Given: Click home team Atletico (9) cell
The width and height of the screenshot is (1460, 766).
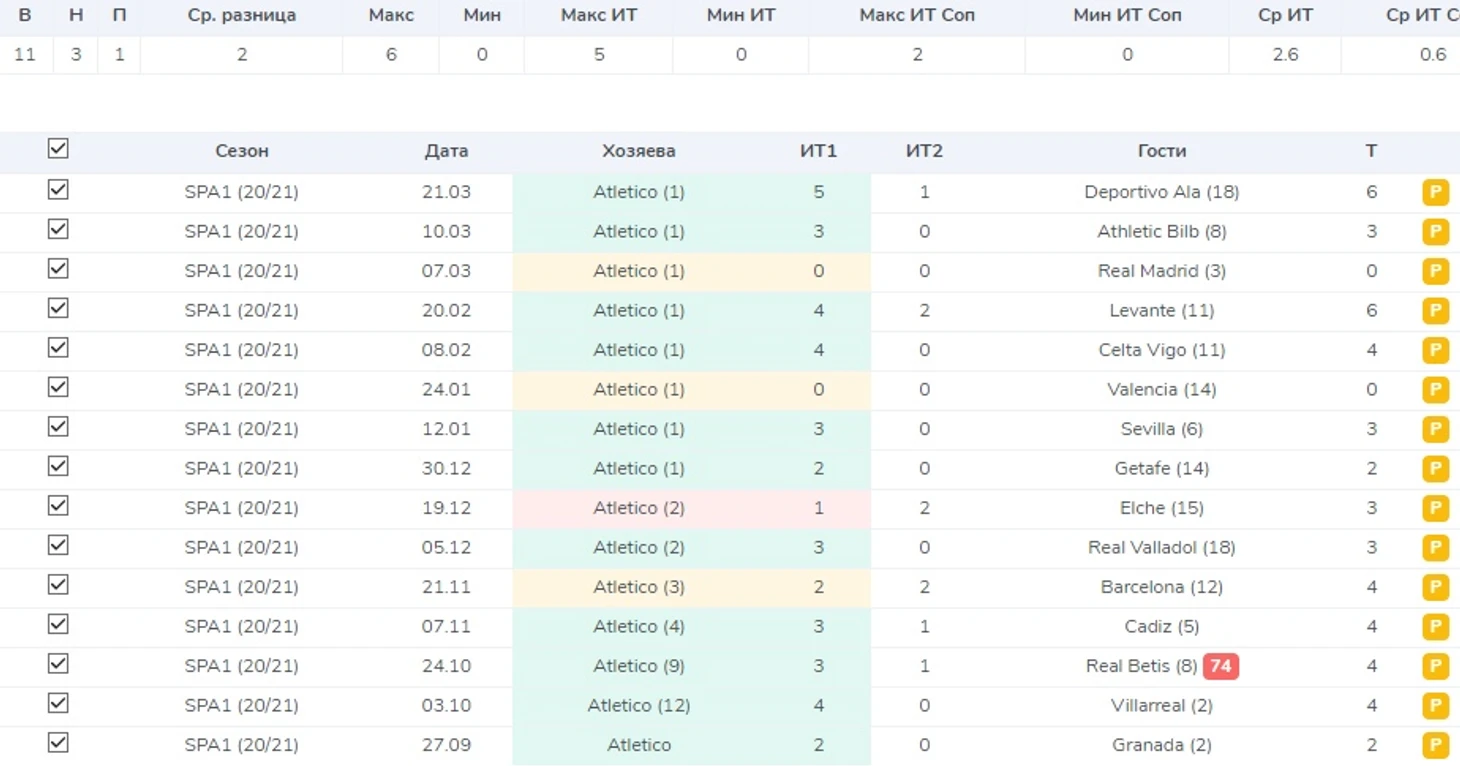Looking at the screenshot, I should (x=639, y=666).
